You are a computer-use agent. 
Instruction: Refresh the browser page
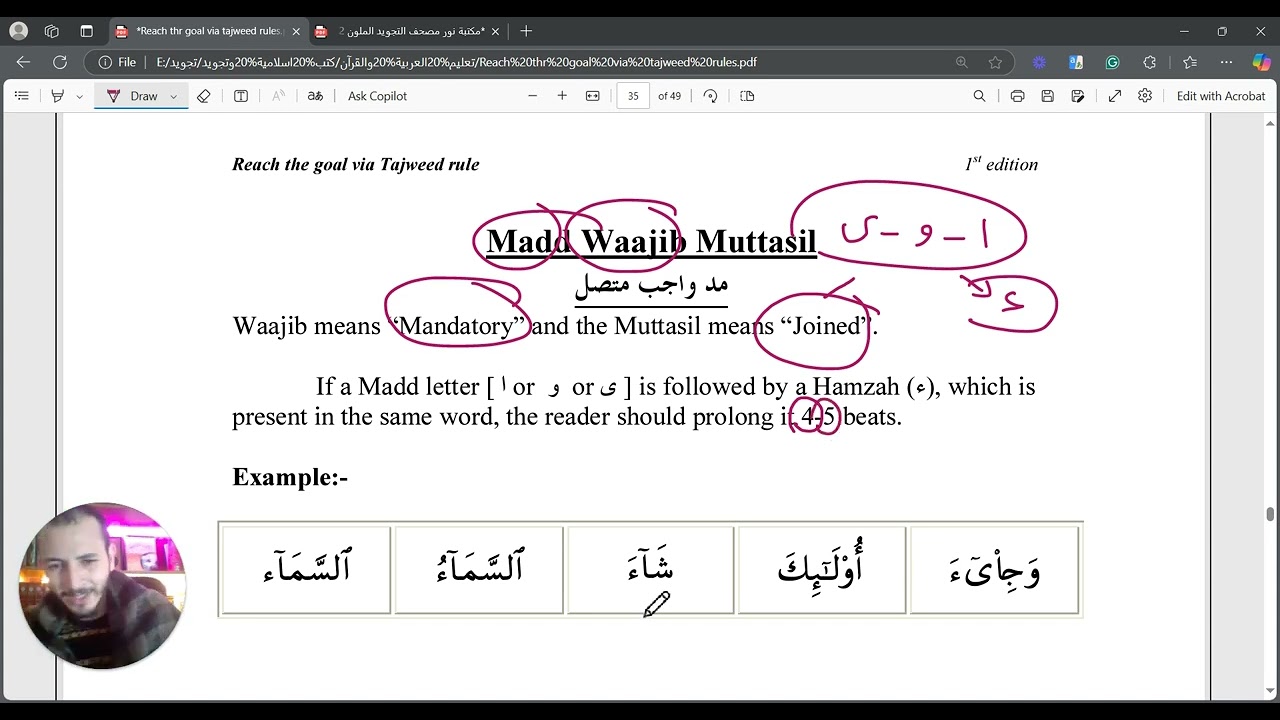point(60,62)
